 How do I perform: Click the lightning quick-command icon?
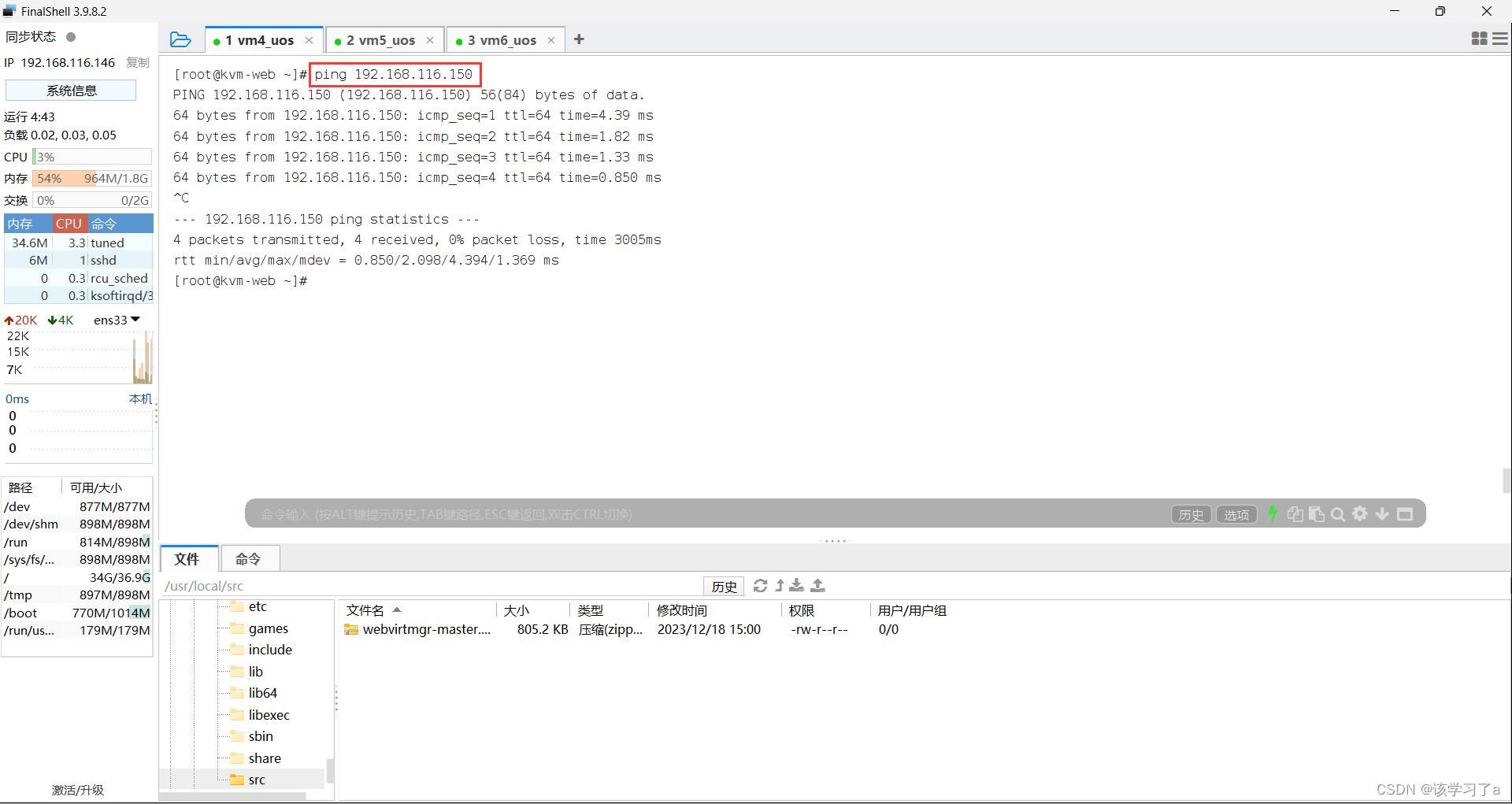click(1273, 514)
